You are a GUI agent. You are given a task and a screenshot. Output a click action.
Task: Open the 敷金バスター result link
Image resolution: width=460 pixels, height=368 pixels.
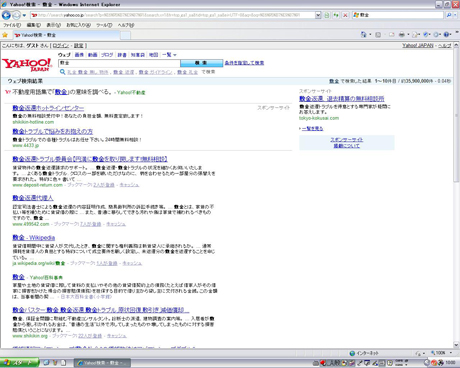click(x=101, y=310)
